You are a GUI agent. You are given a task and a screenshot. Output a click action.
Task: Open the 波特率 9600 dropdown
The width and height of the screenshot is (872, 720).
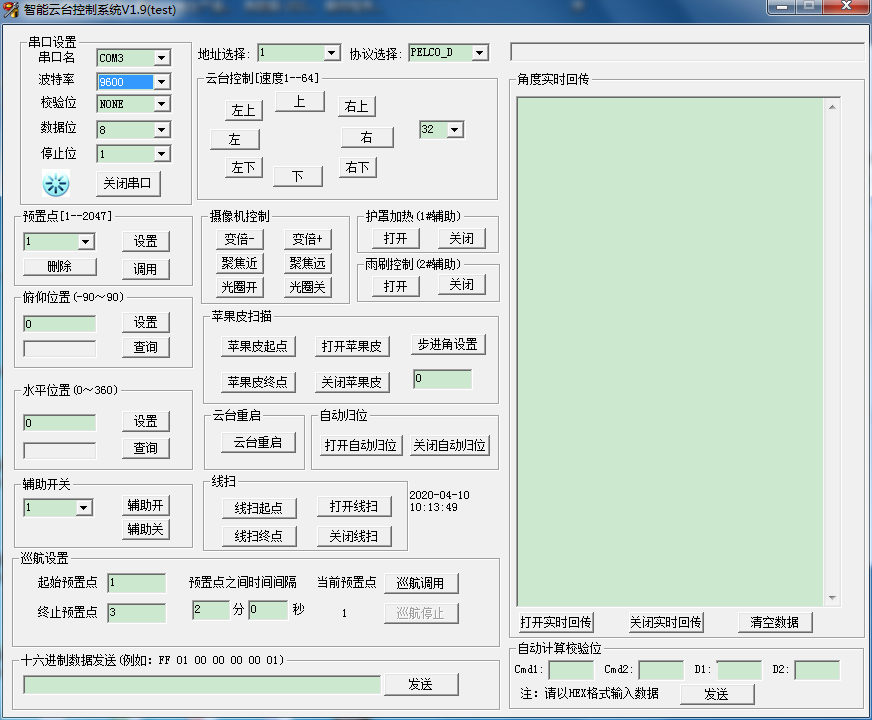click(161, 82)
